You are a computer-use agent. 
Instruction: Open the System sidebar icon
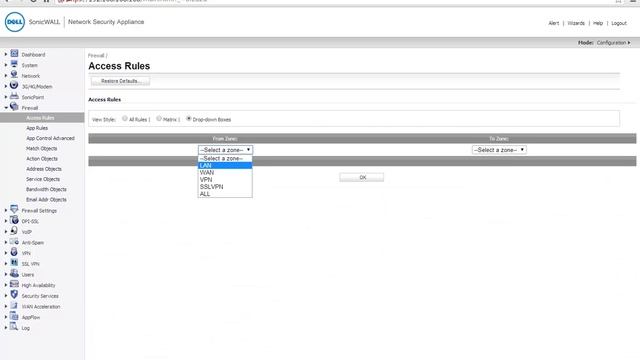tap(14, 64)
